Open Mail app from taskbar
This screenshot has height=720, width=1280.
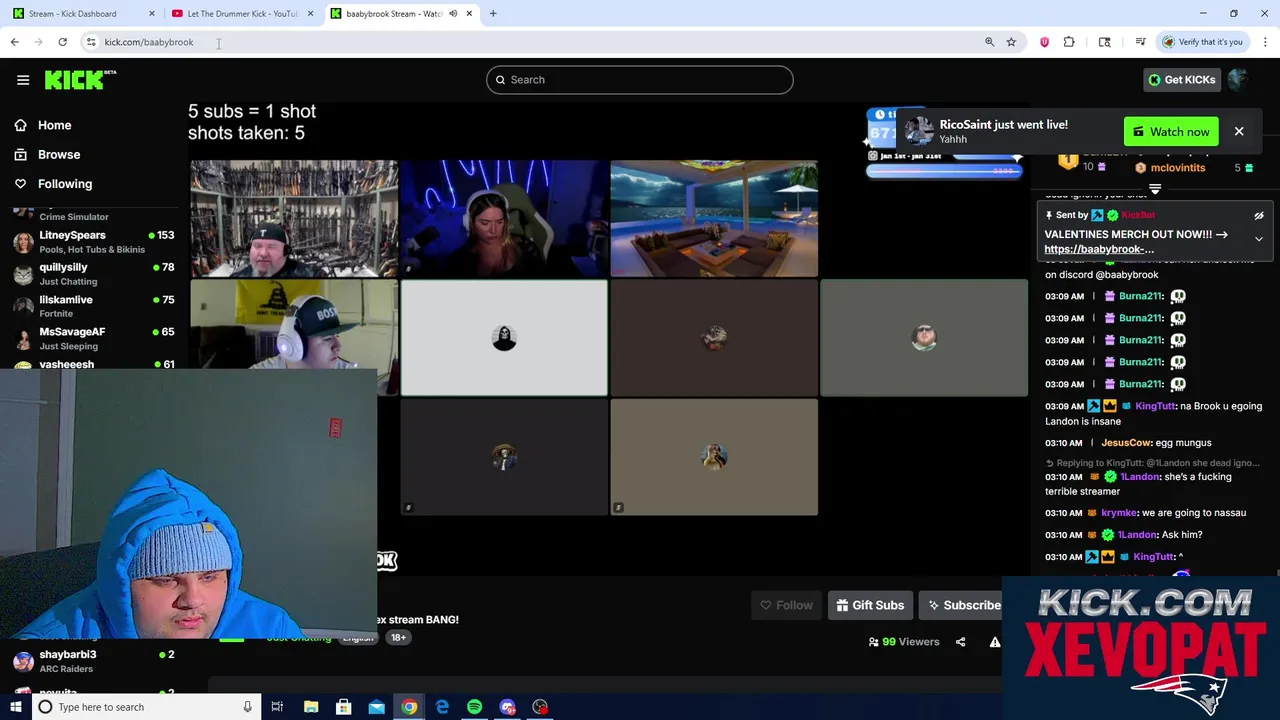tap(376, 707)
